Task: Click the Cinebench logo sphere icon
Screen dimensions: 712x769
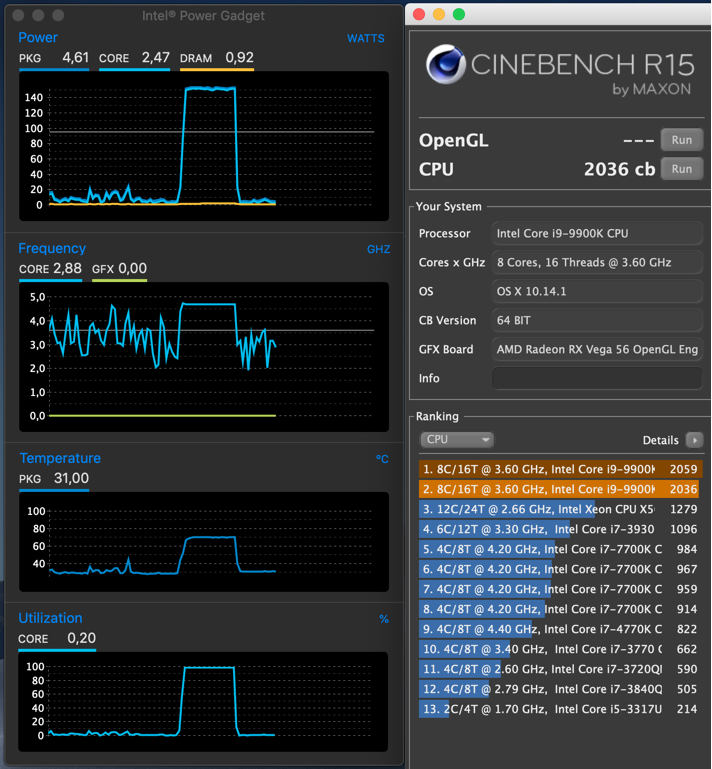Action: pos(445,64)
